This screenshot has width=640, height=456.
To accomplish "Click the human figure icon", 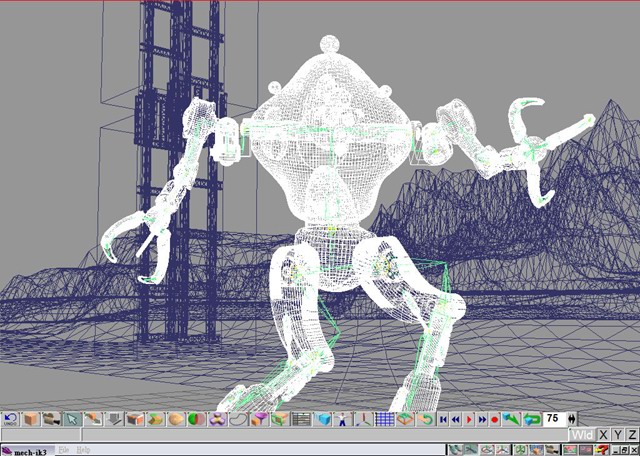I will [343, 420].
